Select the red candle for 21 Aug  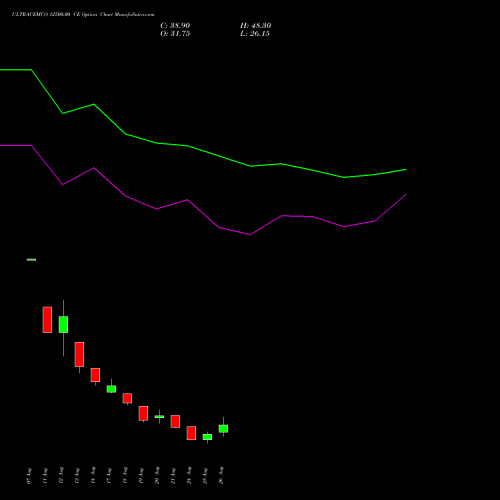(x=175, y=421)
